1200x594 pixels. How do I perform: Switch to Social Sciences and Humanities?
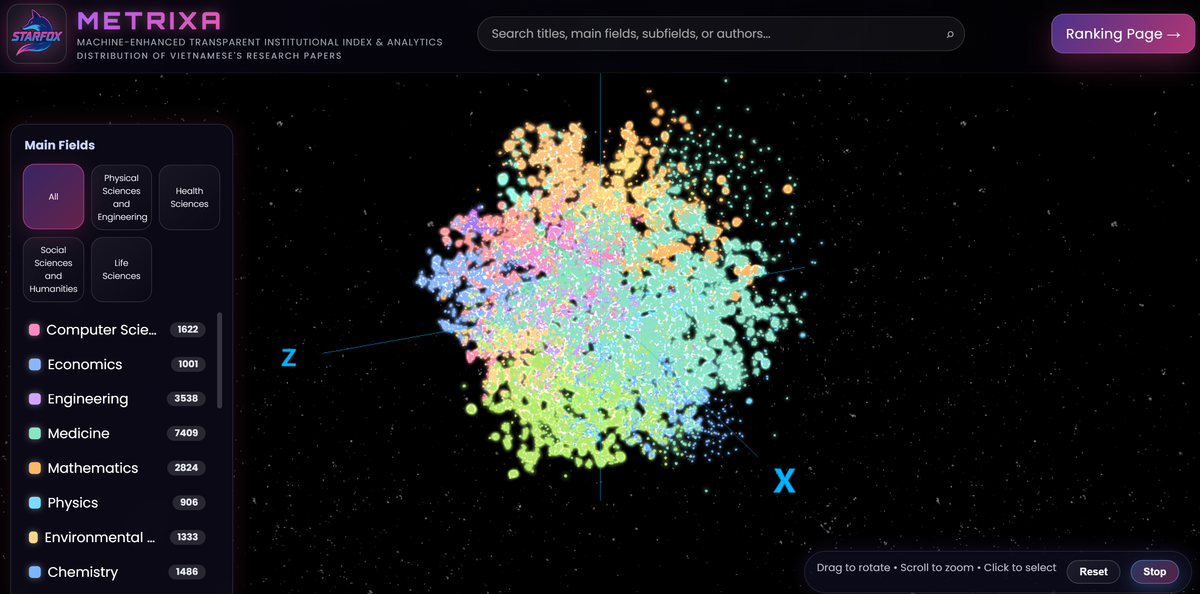pos(54,269)
